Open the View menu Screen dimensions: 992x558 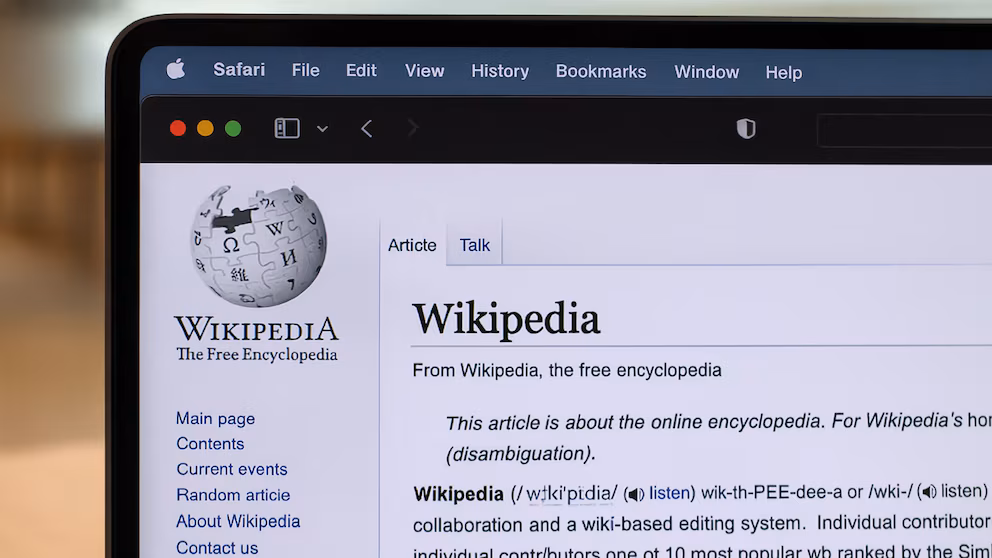coord(425,71)
